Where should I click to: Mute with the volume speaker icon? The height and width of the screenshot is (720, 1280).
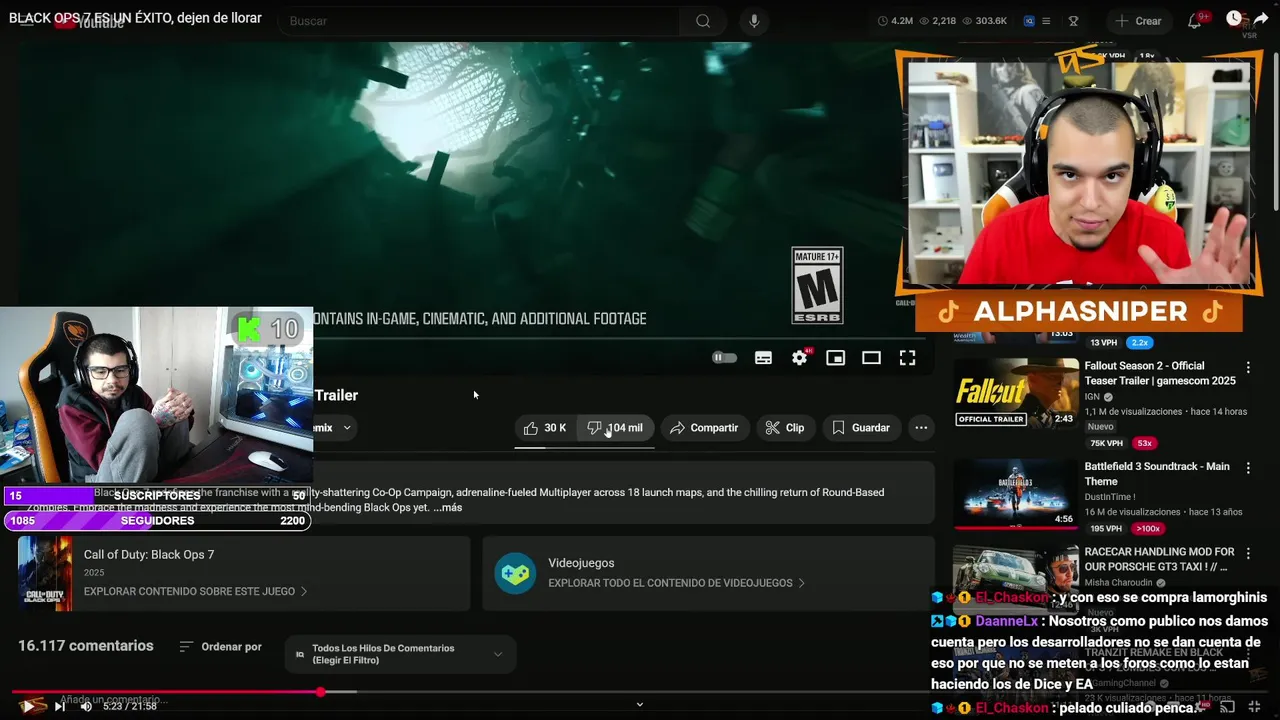[x=86, y=706]
